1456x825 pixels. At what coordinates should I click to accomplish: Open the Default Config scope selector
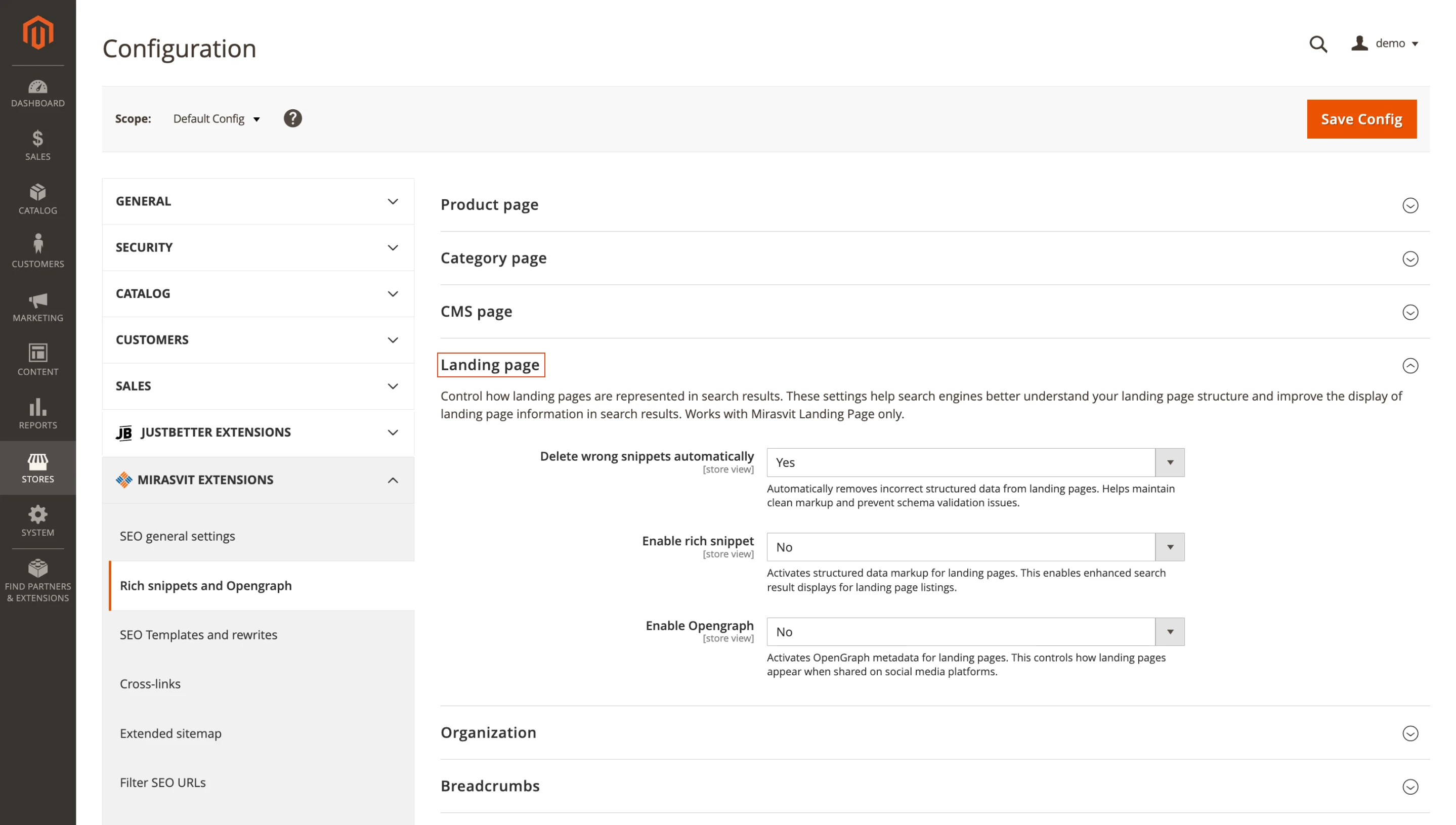(x=216, y=118)
